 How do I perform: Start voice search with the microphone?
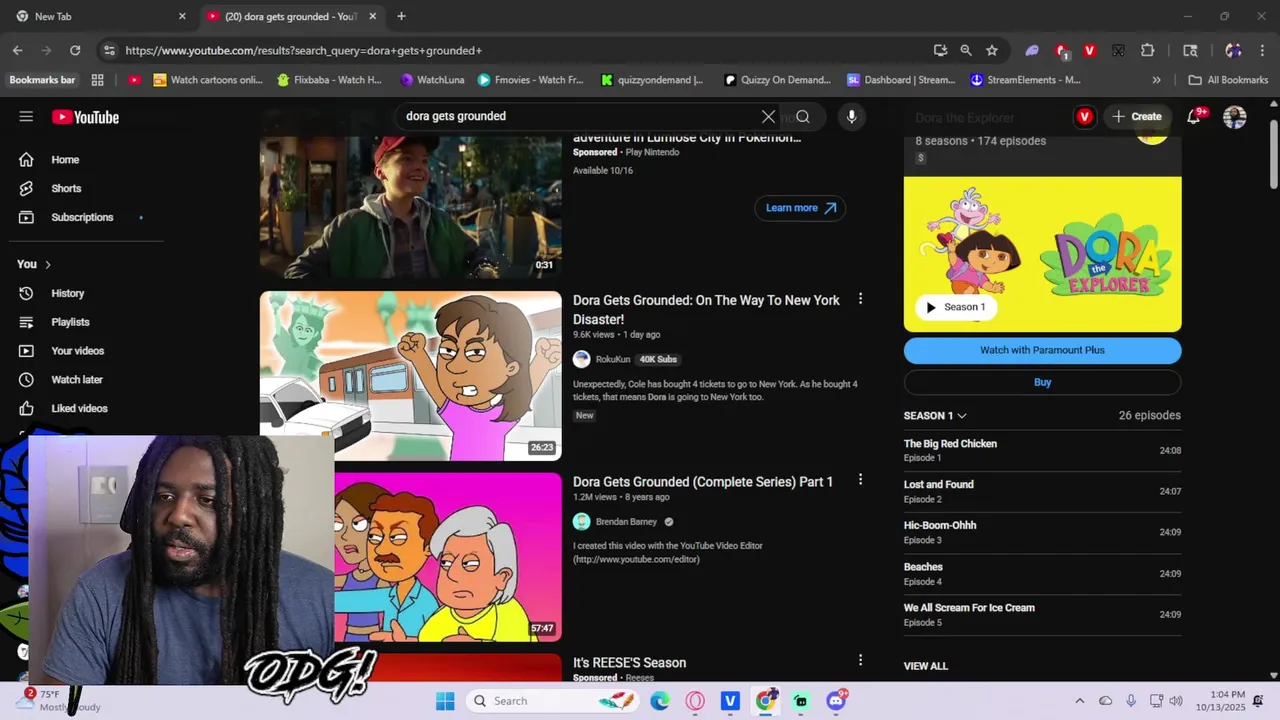851,117
